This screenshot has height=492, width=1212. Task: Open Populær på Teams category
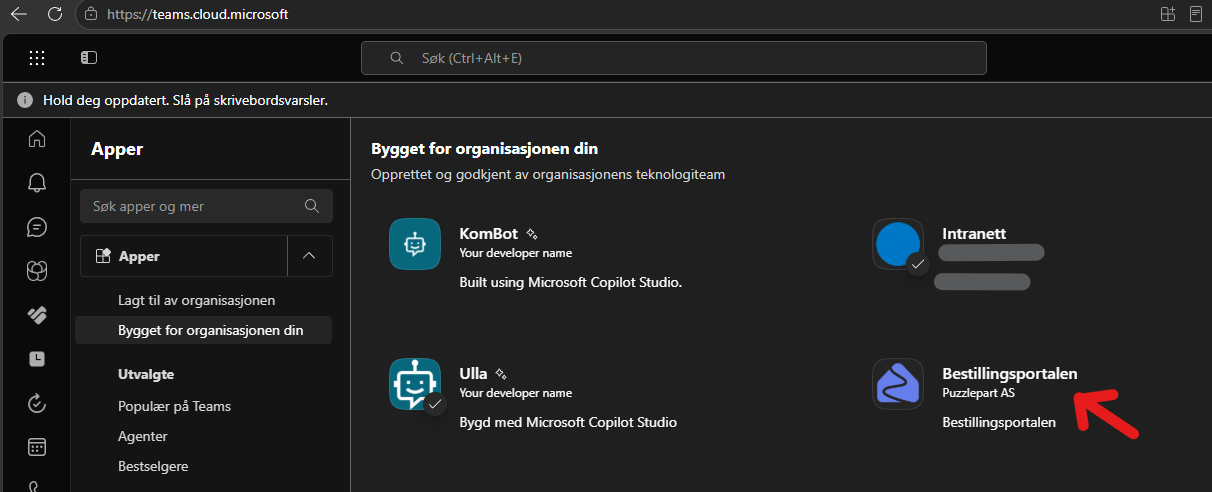(x=174, y=406)
